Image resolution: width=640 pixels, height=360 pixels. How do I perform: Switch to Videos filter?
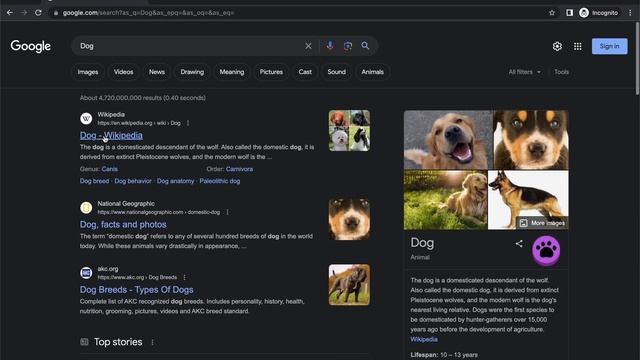tap(123, 72)
